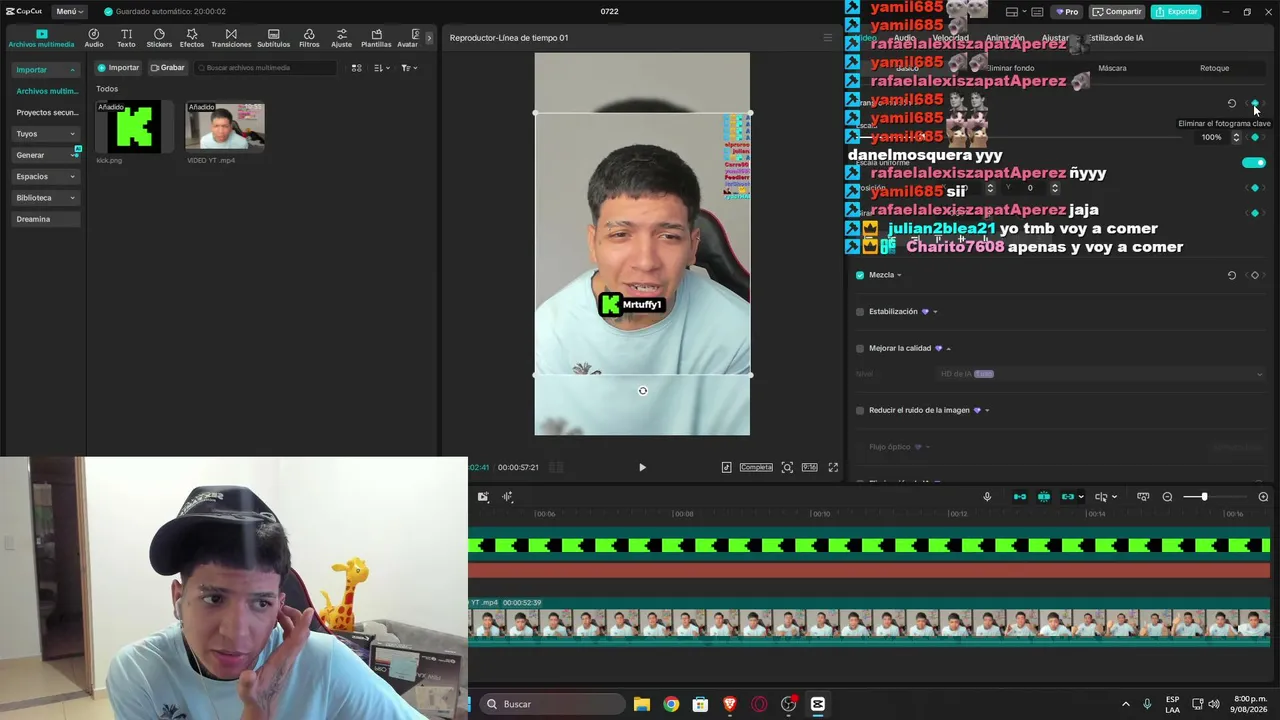The width and height of the screenshot is (1280, 720).
Task: Enable the Mejorar la calidad checkbox
Action: (860, 349)
